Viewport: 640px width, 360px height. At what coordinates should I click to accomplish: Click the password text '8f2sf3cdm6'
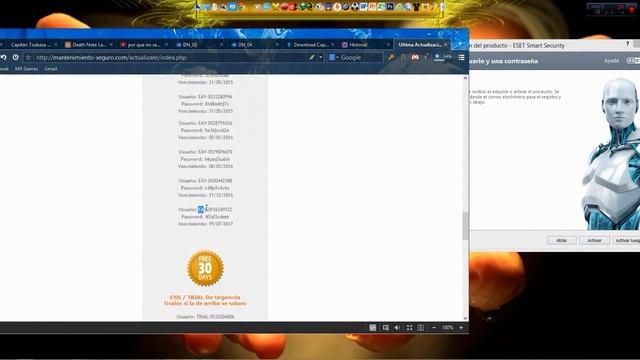click(217, 217)
